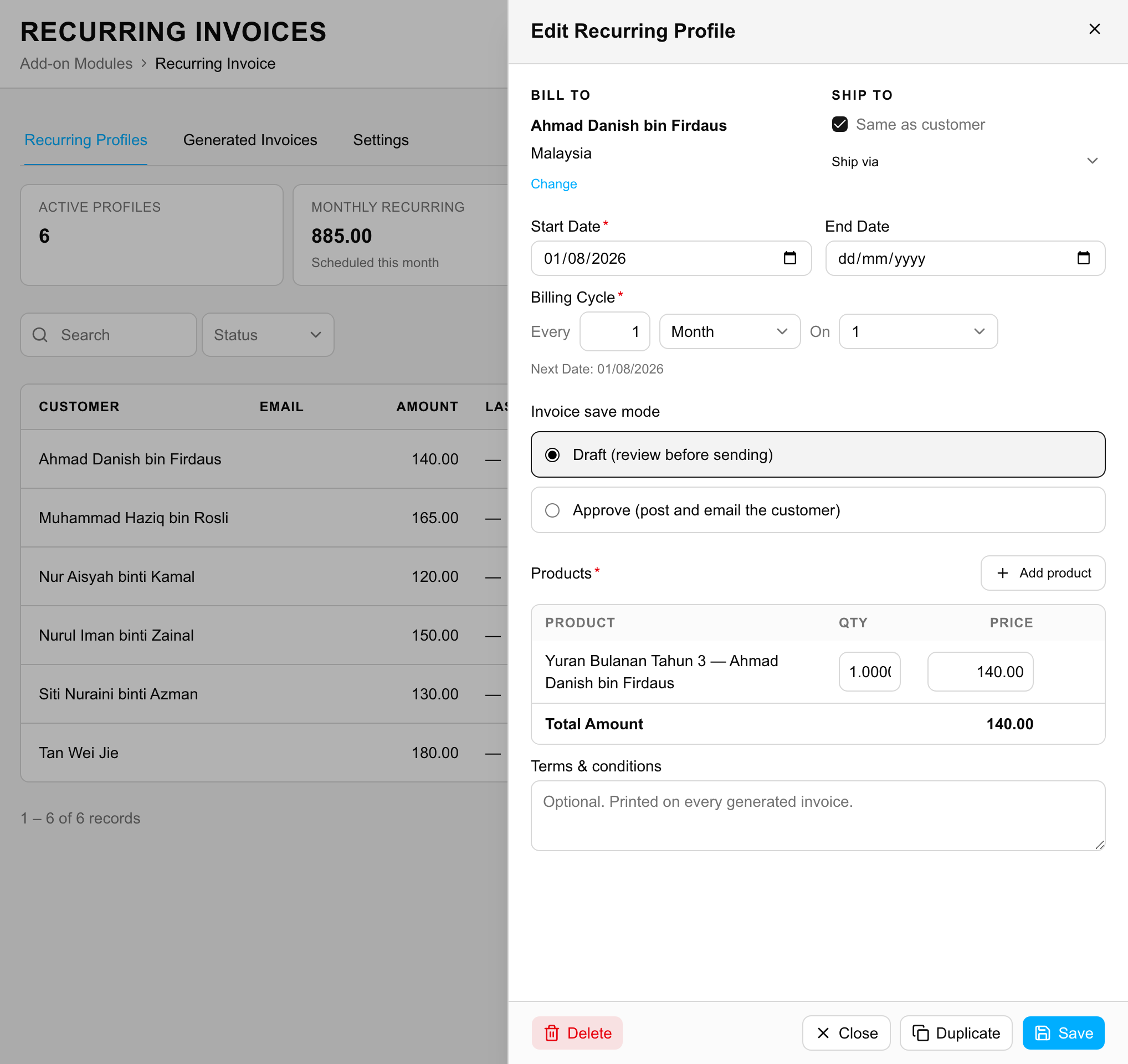Open Muhammad Haziq bin Rosli row
Image resolution: width=1128 pixels, height=1064 pixels.
point(264,518)
